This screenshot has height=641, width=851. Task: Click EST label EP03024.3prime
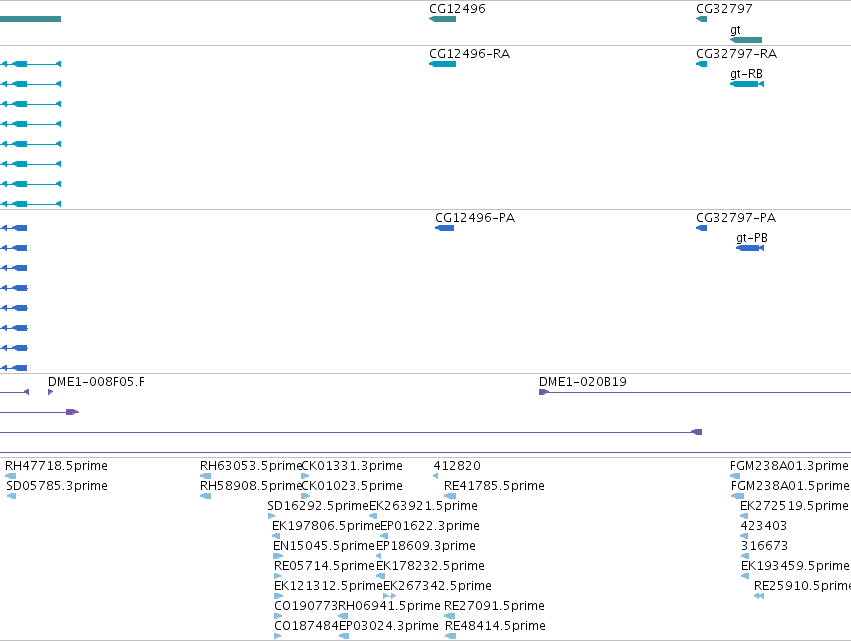(389, 626)
